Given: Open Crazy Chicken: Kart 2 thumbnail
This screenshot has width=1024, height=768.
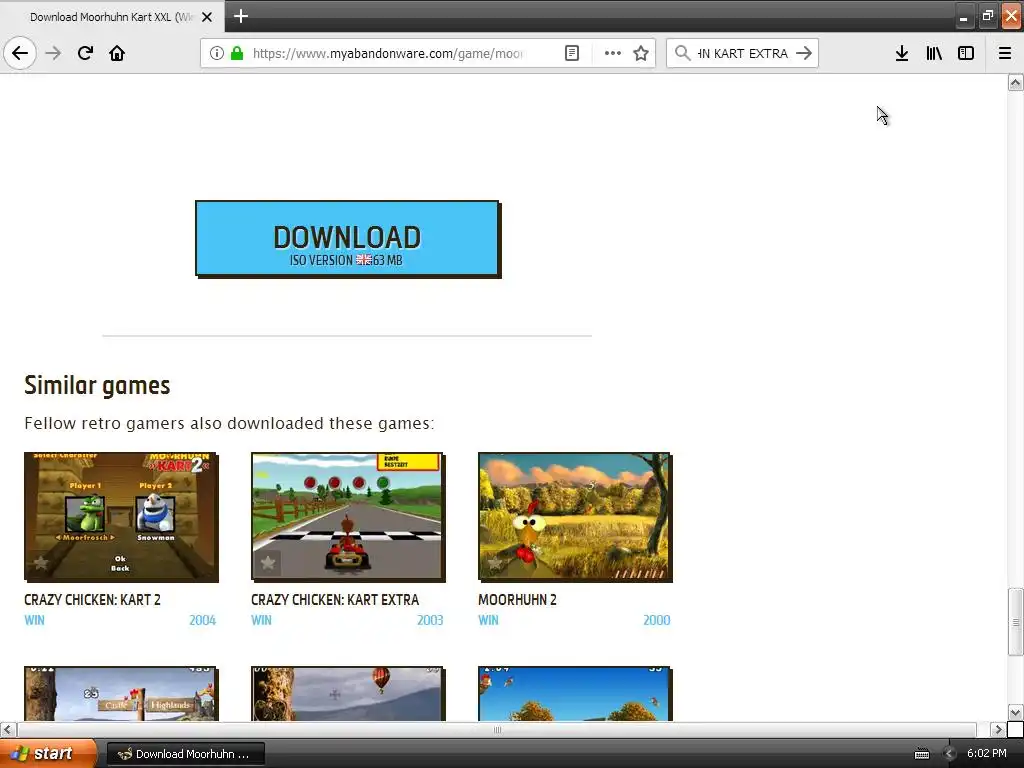Looking at the screenshot, I should (x=121, y=517).
